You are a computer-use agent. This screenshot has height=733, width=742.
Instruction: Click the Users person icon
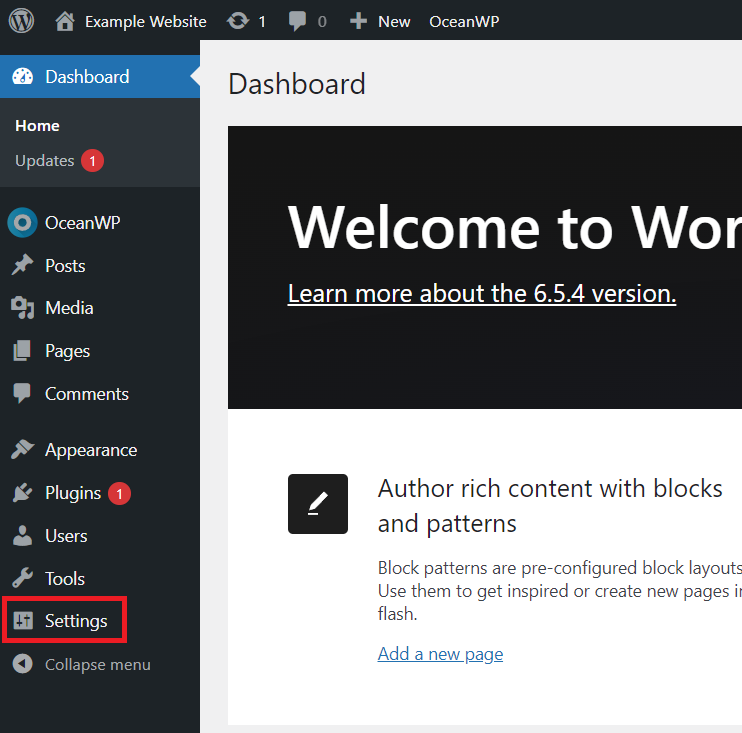[x=22, y=535]
